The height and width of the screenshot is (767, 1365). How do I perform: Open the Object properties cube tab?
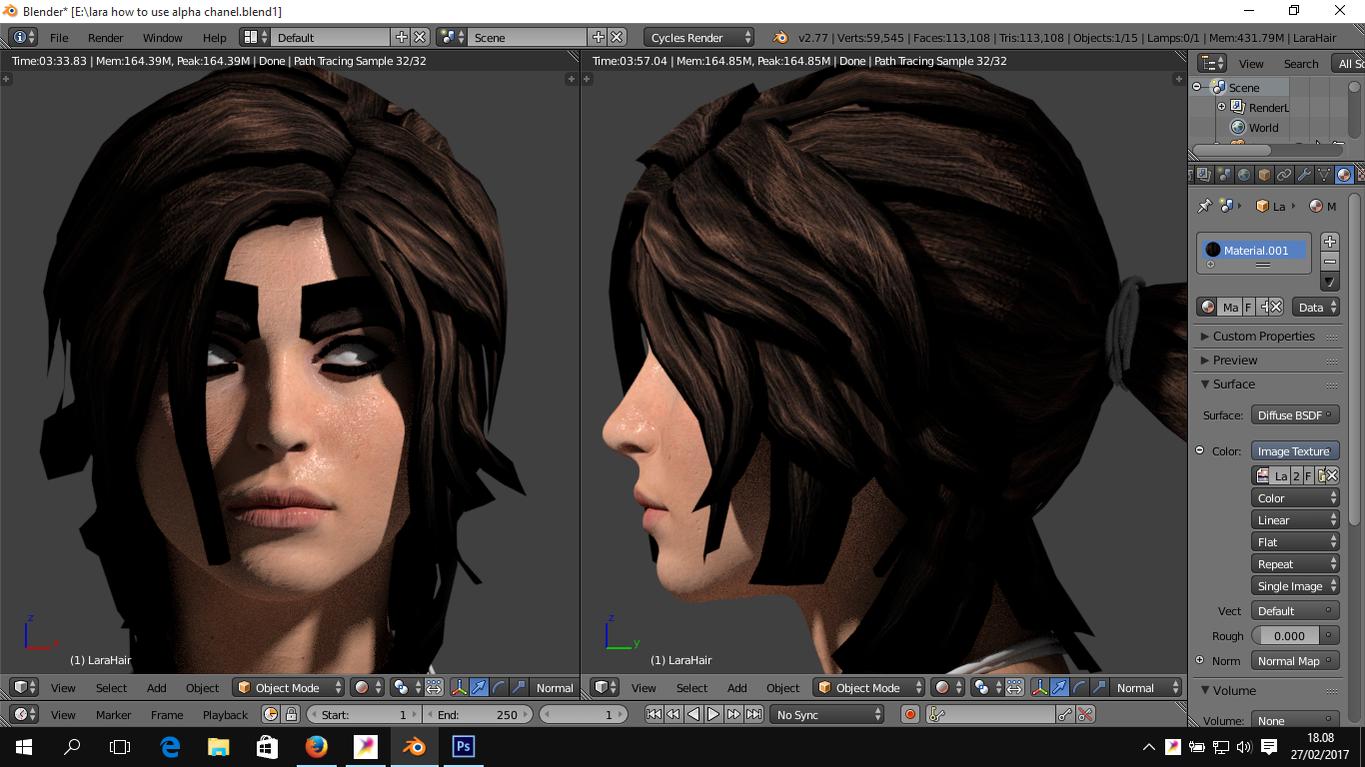tap(1264, 175)
